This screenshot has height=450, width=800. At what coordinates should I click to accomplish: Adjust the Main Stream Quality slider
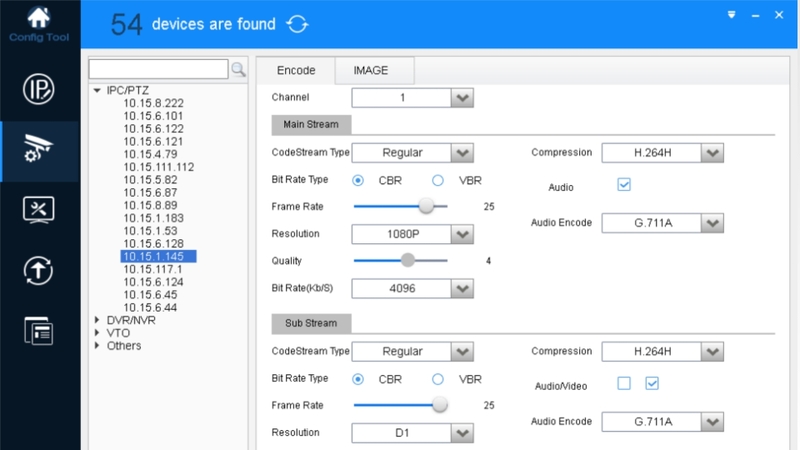(x=408, y=260)
